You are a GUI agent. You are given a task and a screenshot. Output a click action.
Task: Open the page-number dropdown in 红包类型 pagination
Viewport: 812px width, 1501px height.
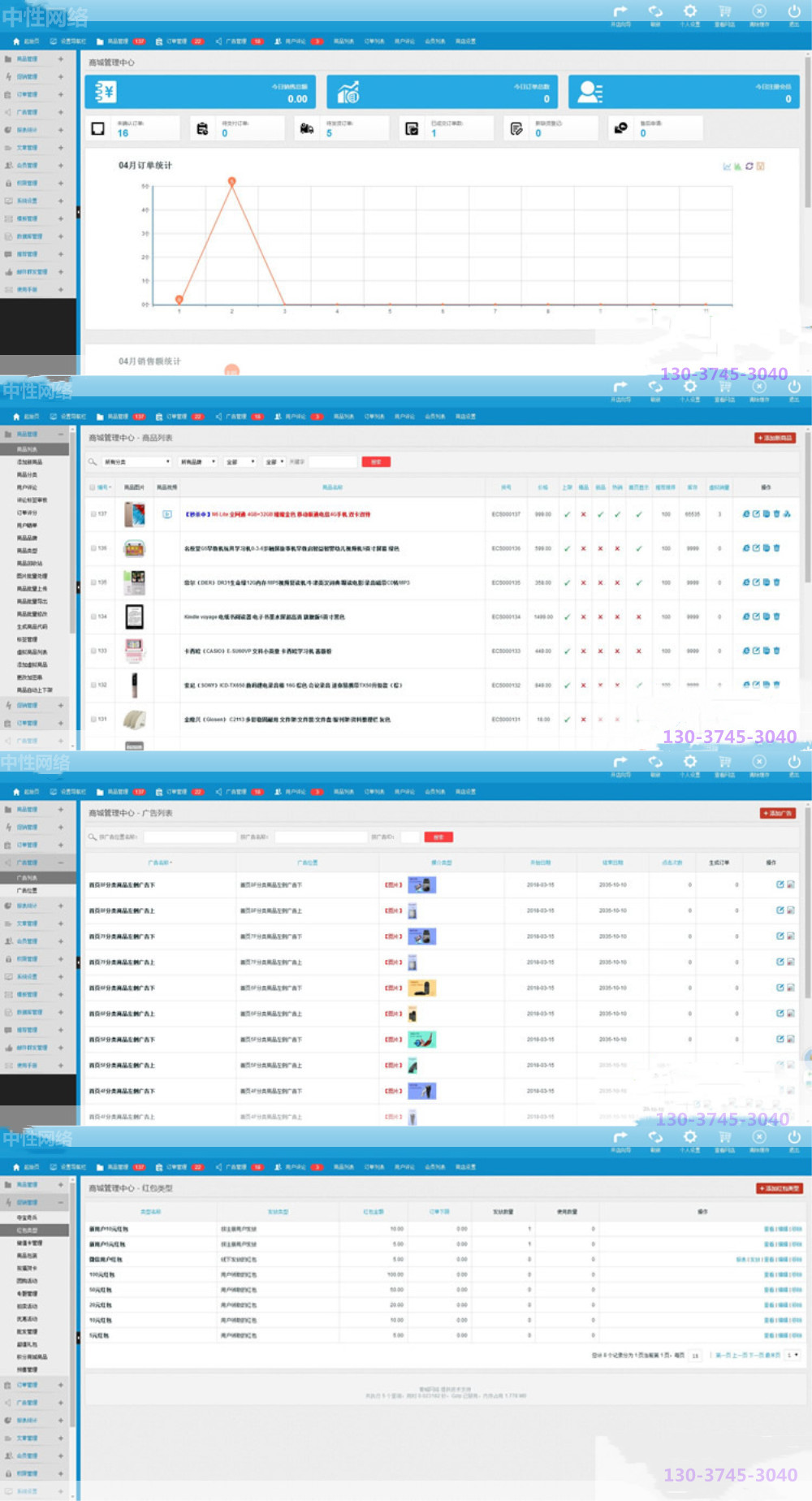(x=794, y=1355)
